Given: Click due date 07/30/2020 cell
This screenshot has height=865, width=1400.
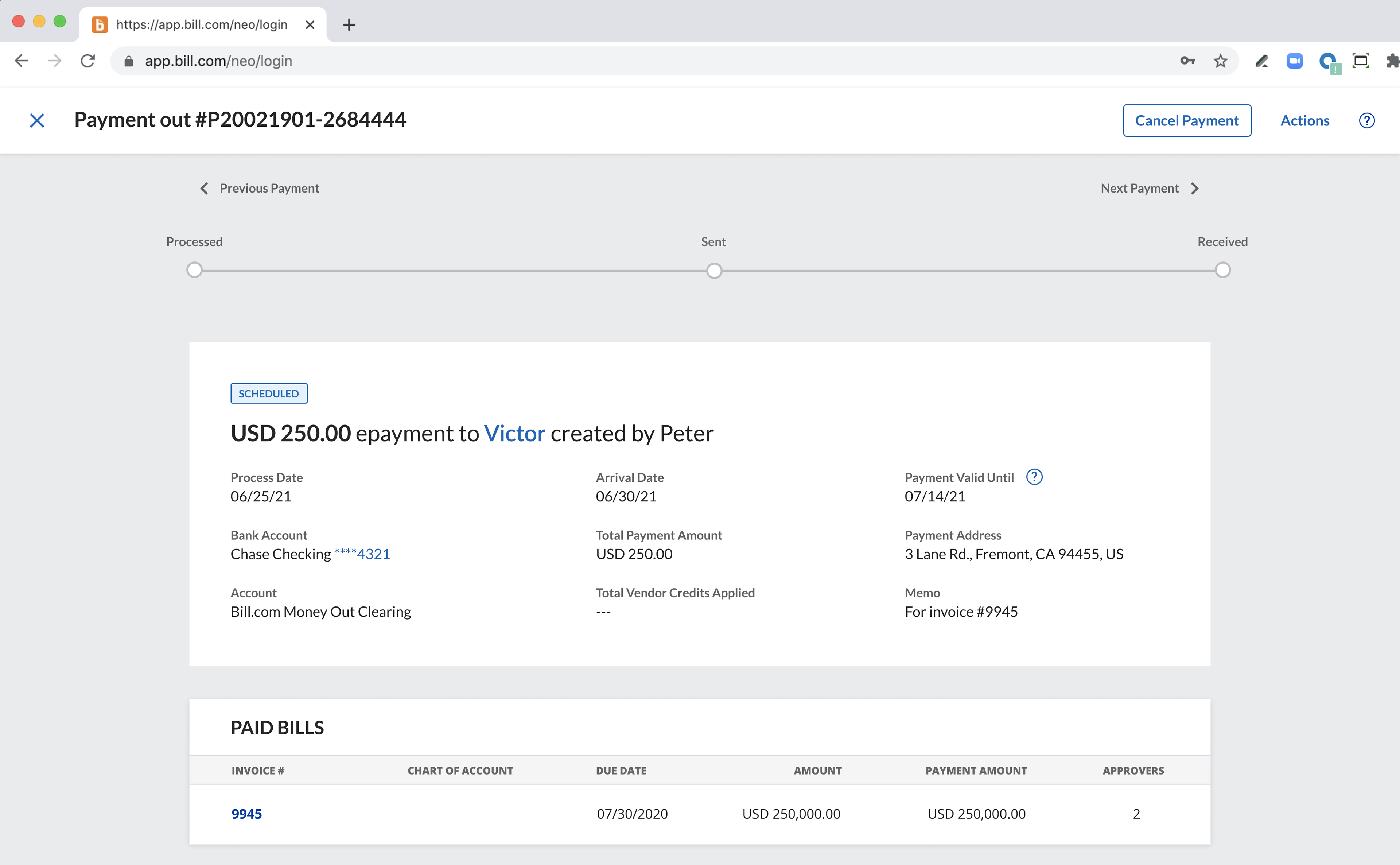Looking at the screenshot, I should (x=632, y=814).
